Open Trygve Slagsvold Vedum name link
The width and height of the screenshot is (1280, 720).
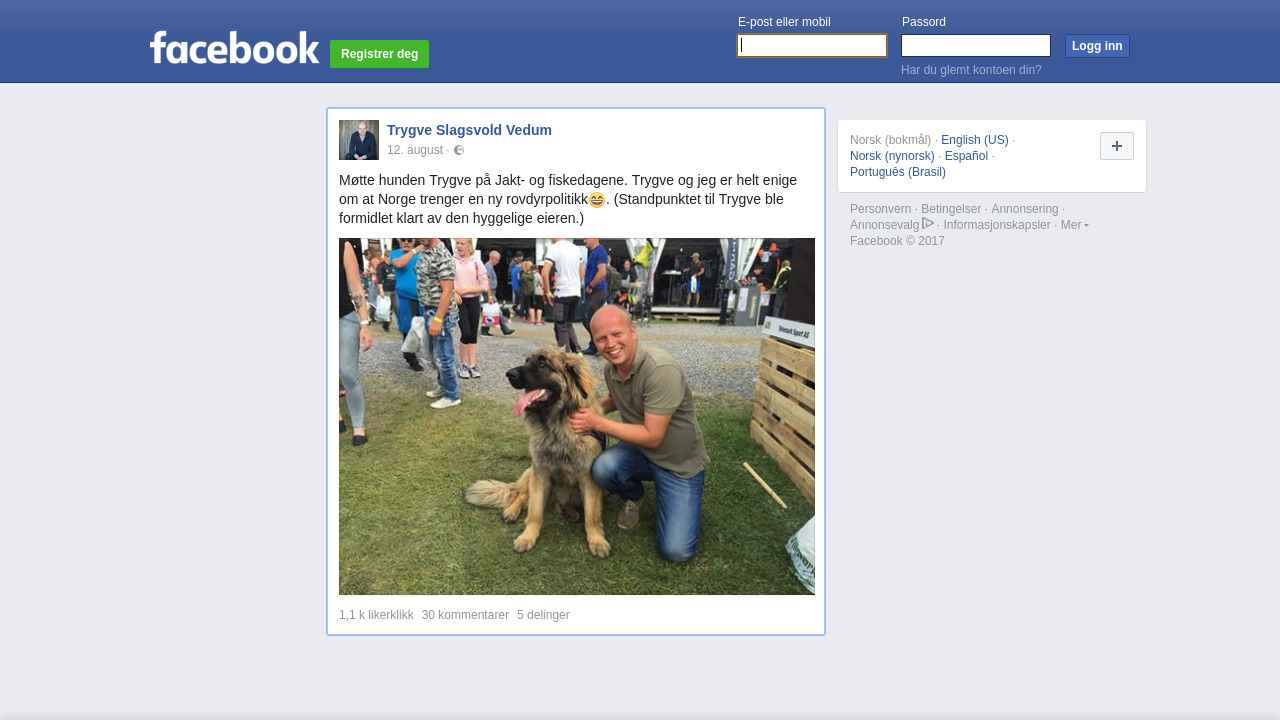(x=469, y=130)
